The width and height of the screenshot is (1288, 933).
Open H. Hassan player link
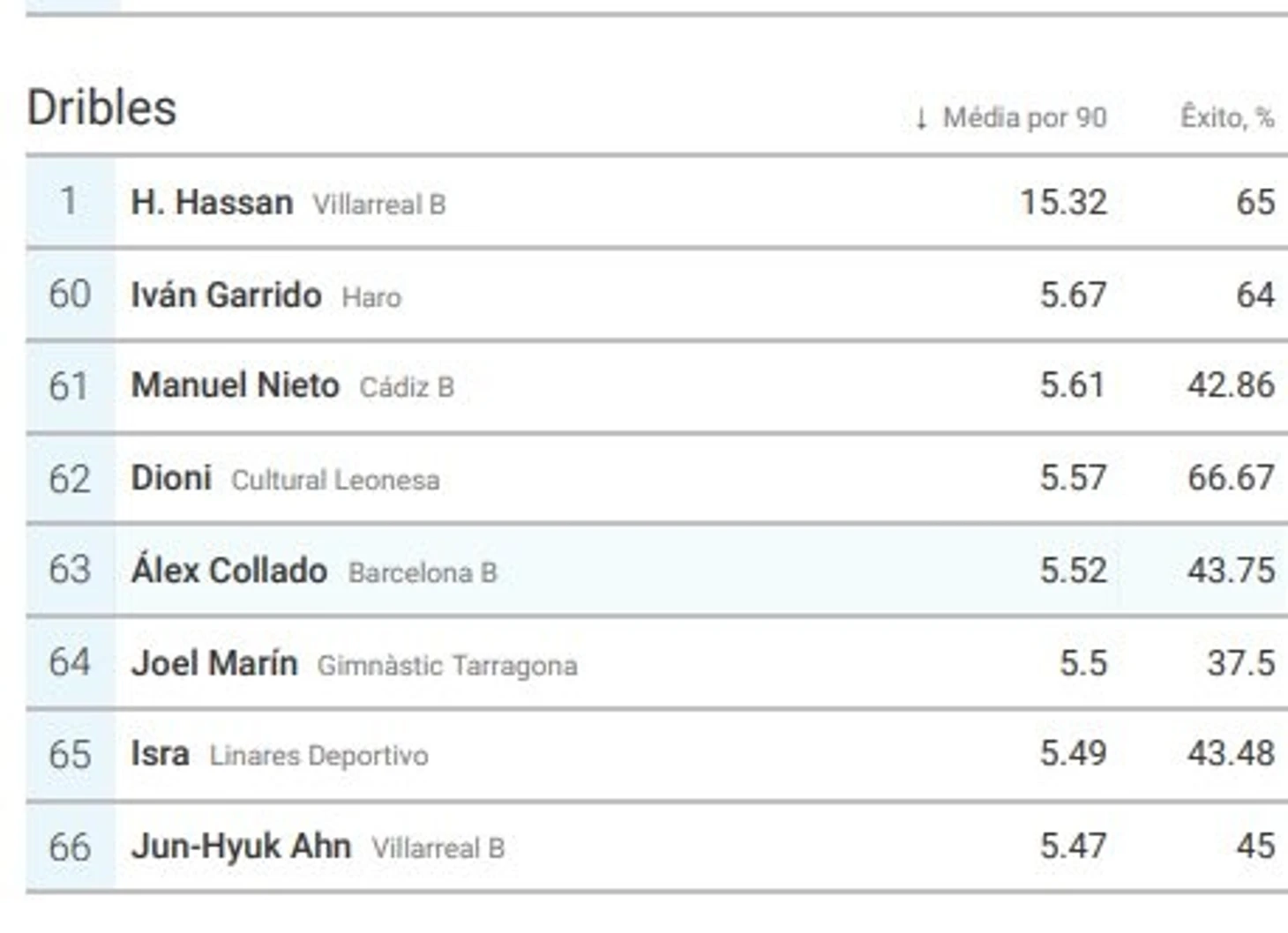(x=212, y=203)
